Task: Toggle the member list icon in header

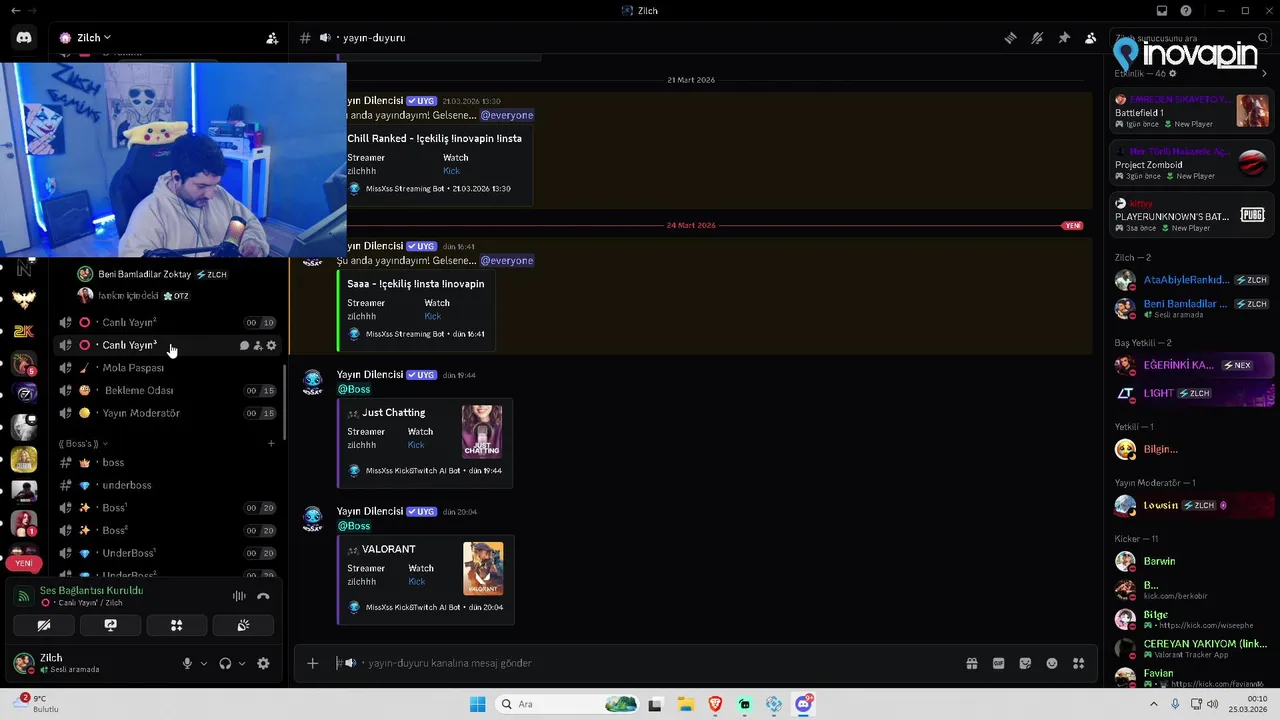Action: [1091, 38]
